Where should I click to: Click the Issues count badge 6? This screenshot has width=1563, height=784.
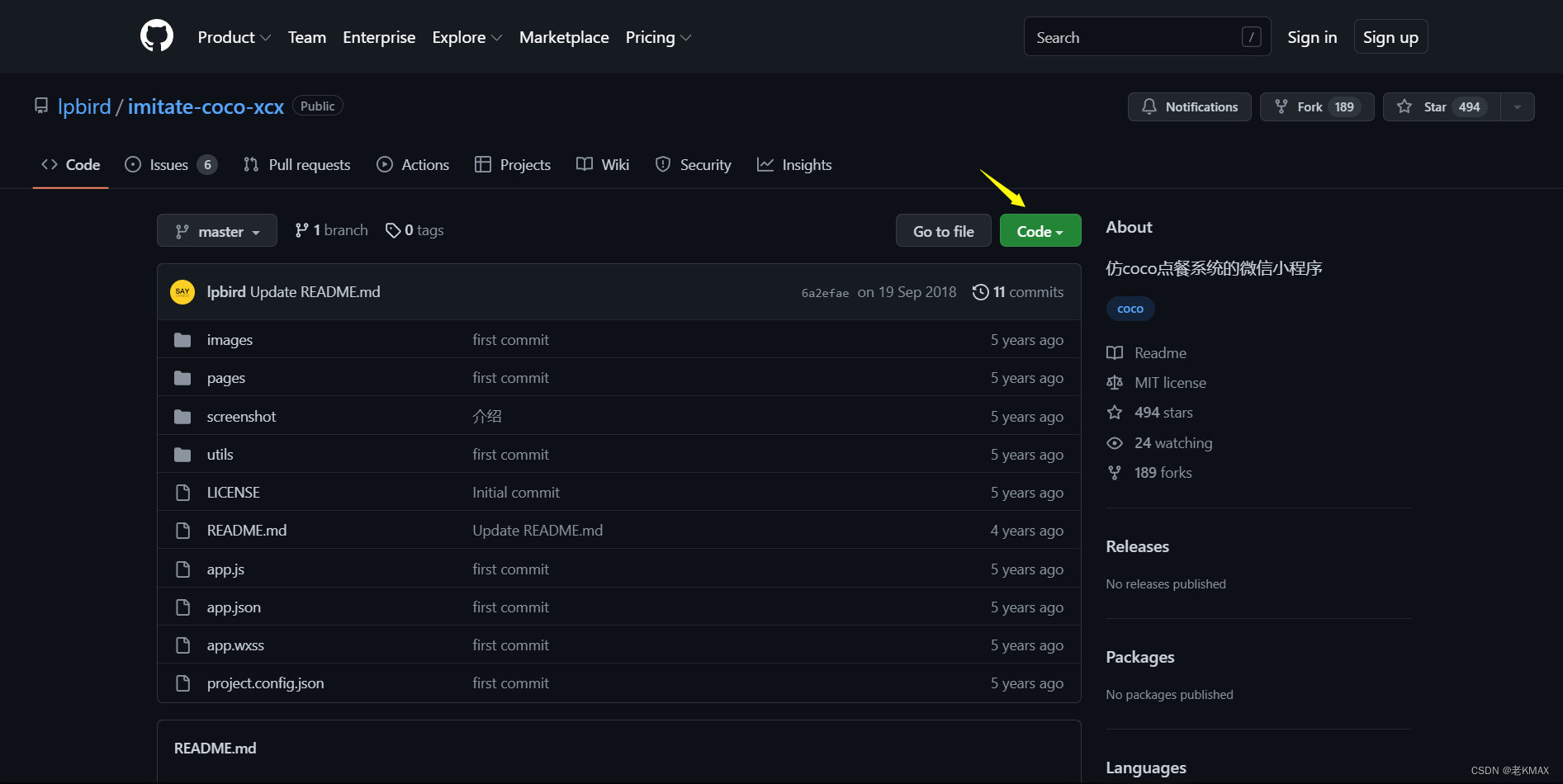click(207, 165)
